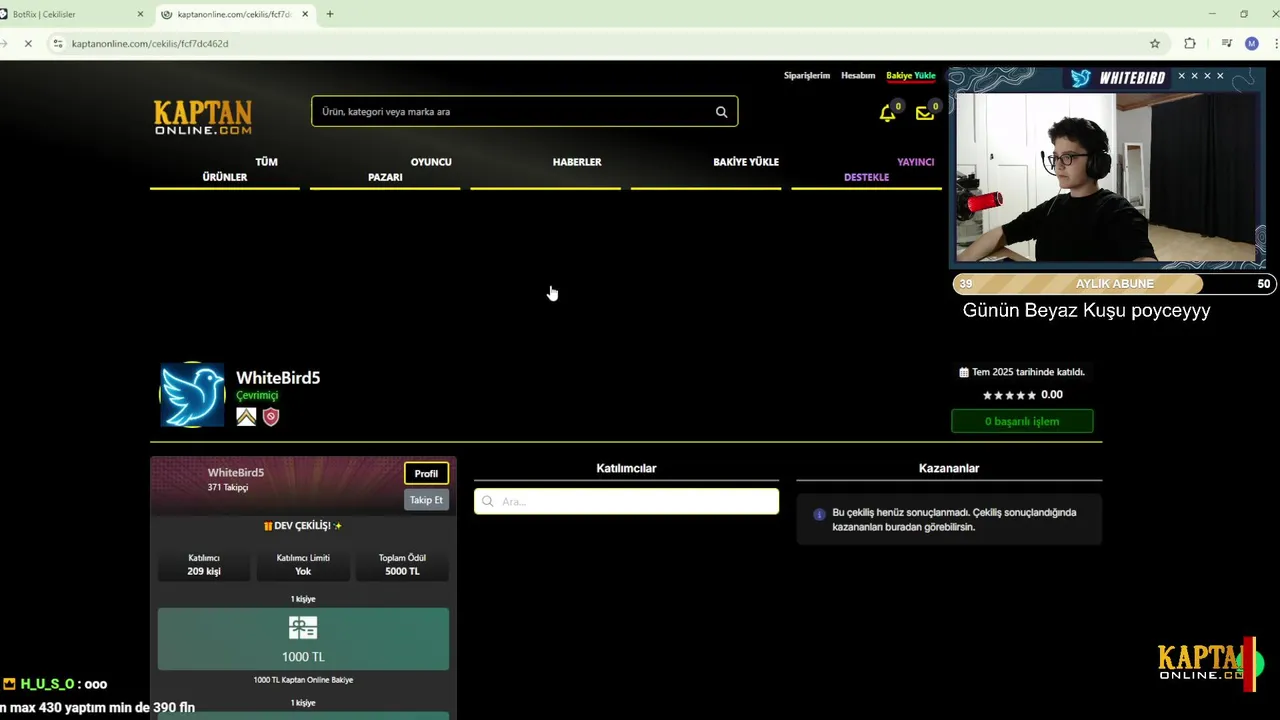
Task: Focus the Katılımcılar search box
Action: pos(626,501)
